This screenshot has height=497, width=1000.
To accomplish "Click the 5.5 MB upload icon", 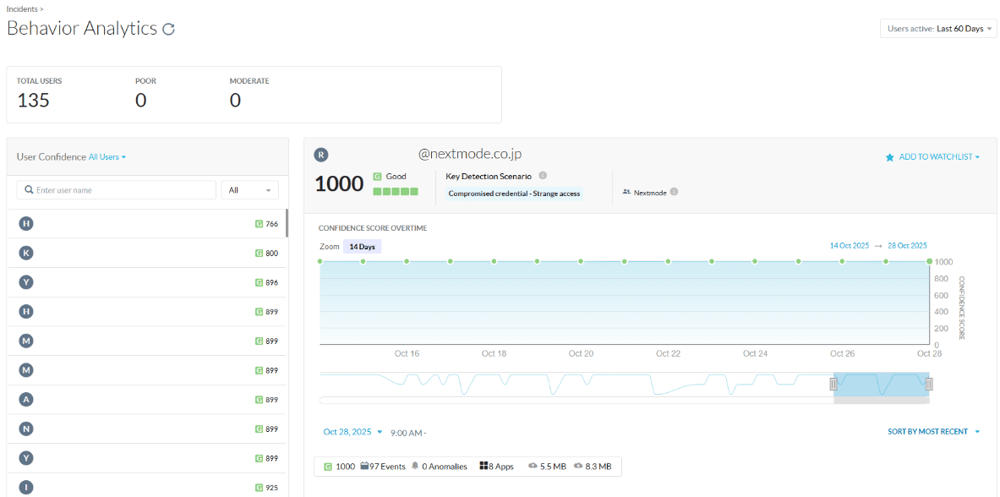I will (x=533, y=466).
